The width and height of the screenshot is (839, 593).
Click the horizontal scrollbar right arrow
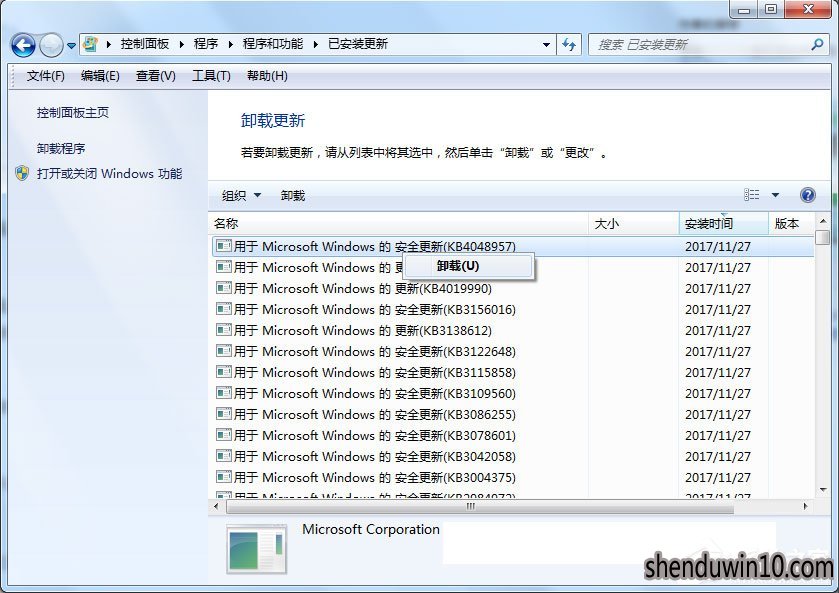(x=805, y=506)
